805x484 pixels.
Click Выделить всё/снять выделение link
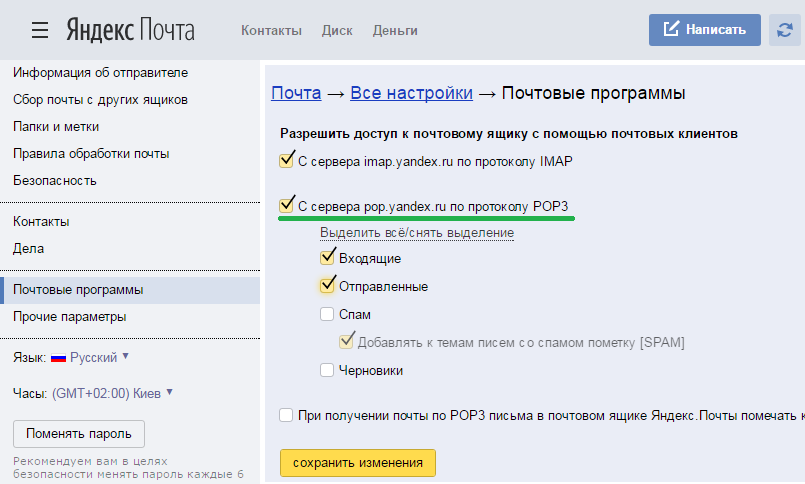pyautogui.click(x=417, y=233)
